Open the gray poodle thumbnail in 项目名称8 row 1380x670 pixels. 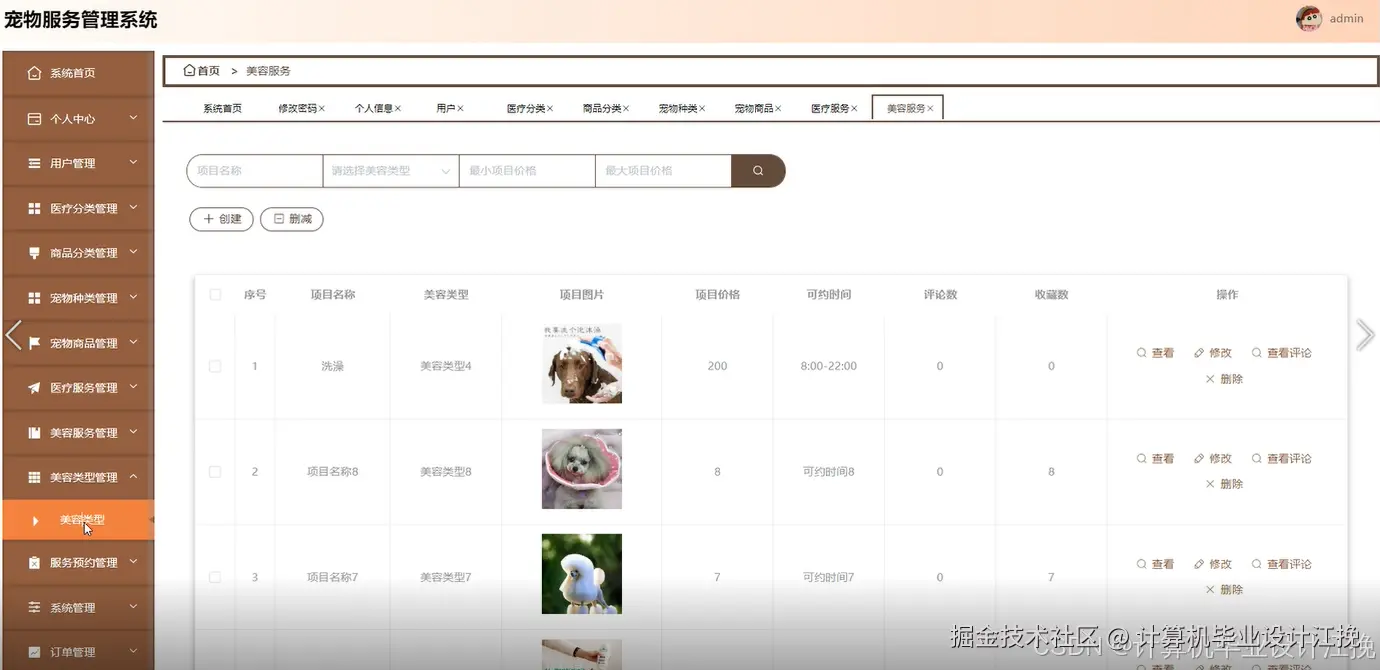(582, 469)
